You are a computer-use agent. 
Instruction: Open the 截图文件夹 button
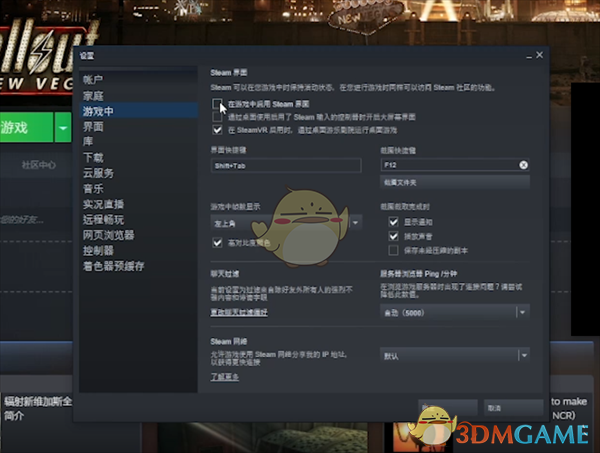point(455,183)
